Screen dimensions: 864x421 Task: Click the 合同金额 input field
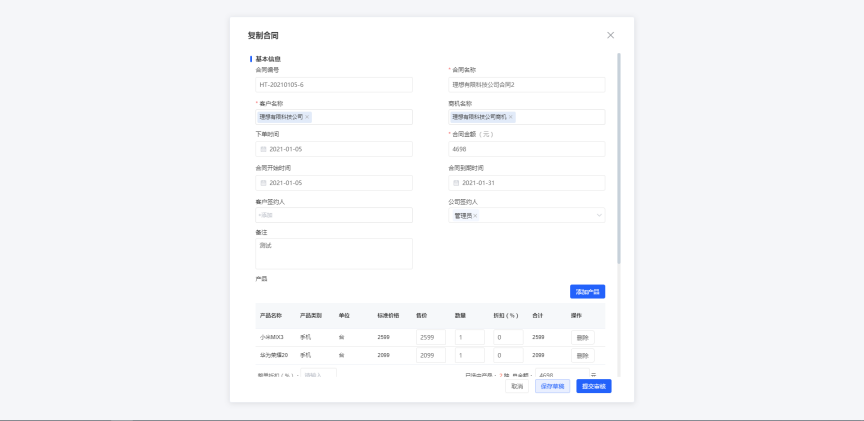click(x=526, y=149)
